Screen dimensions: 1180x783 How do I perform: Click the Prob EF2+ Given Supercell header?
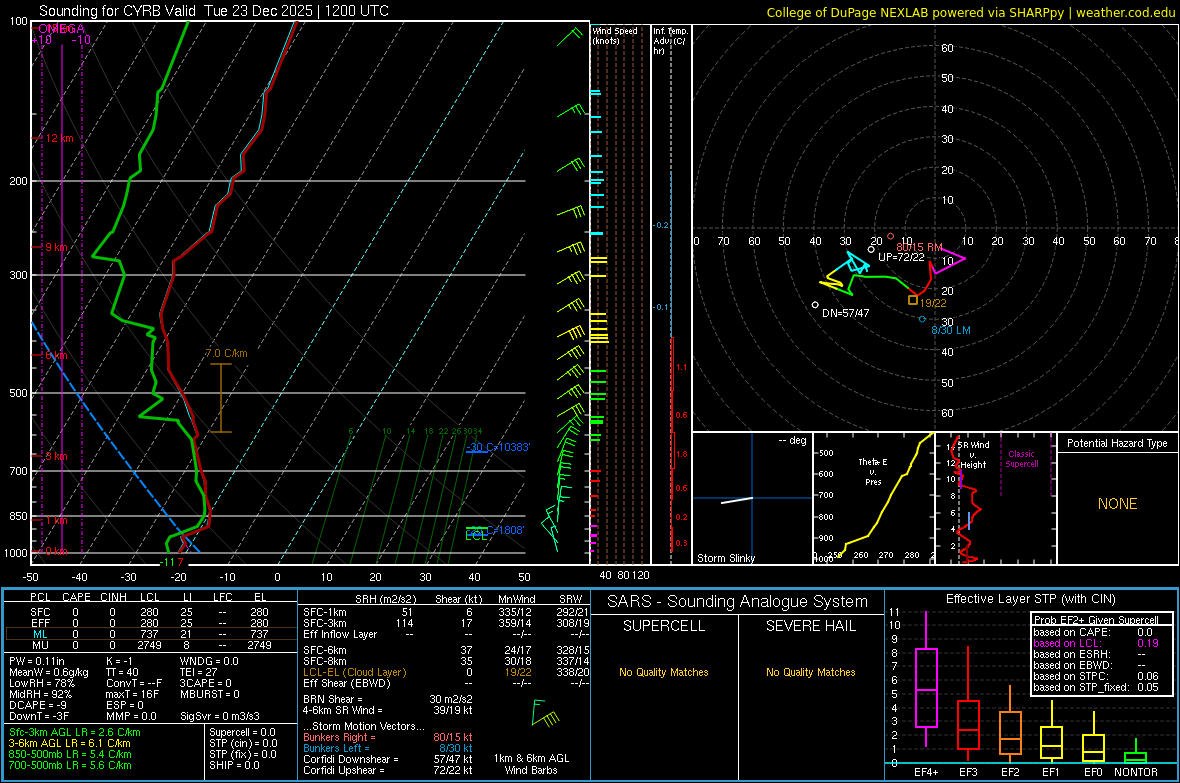click(x=1096, y=620)
